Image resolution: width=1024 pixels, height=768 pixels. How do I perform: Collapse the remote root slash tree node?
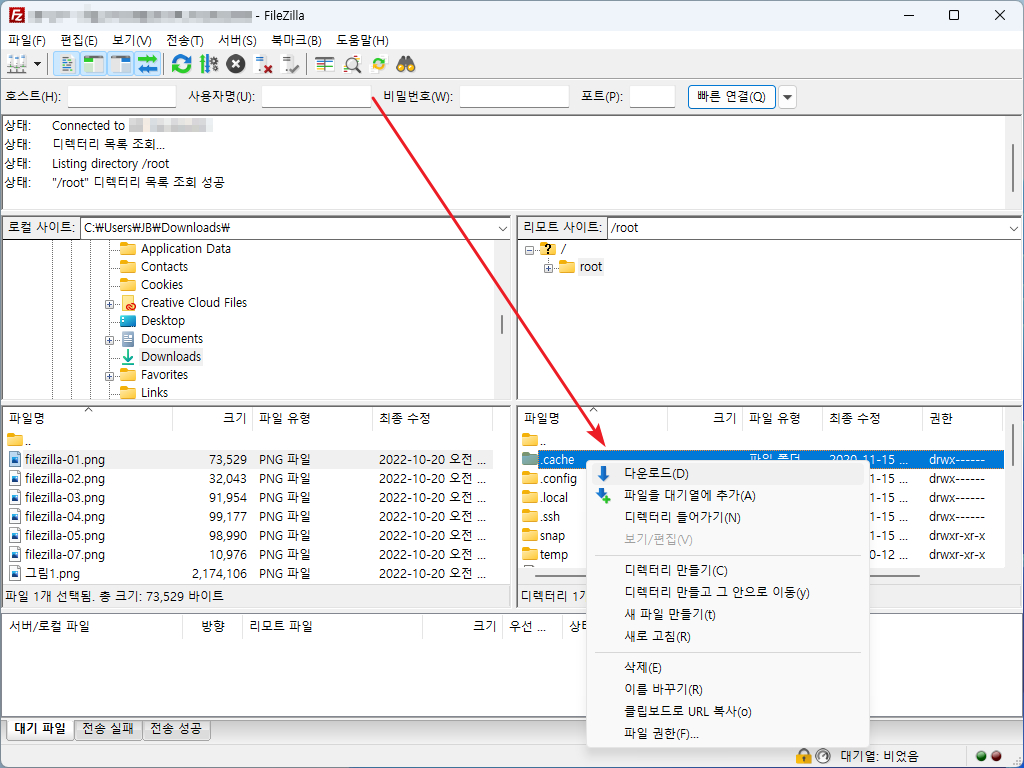530,250
